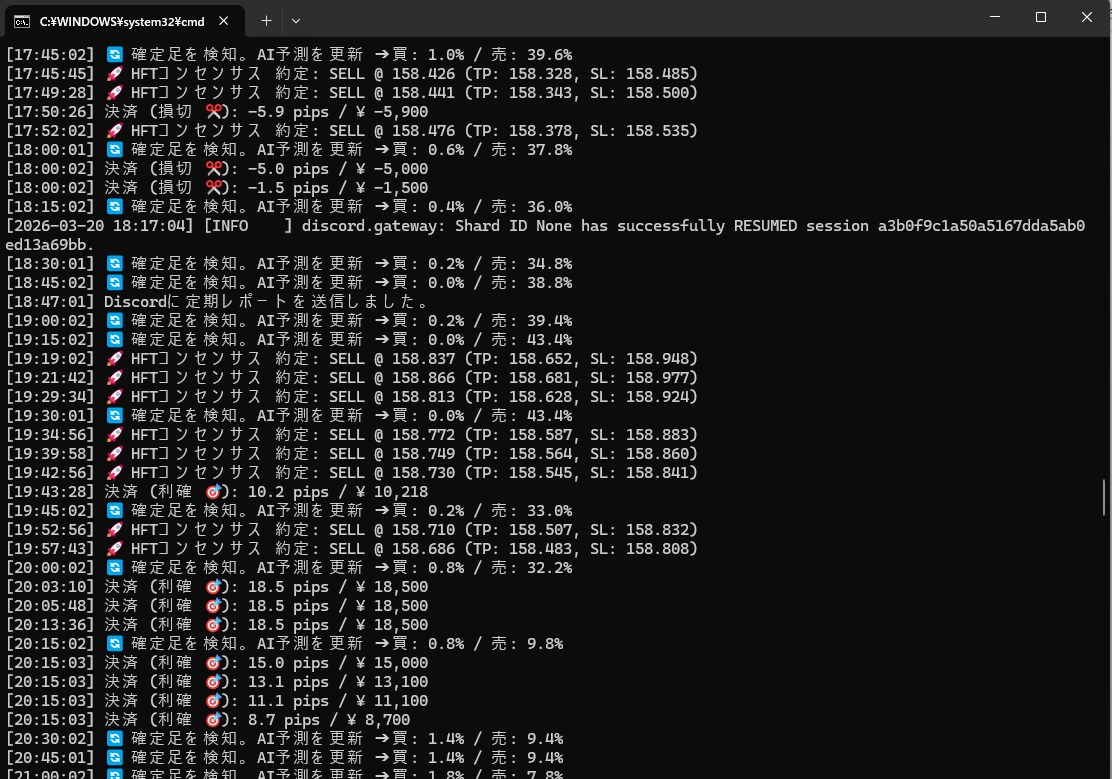
Task: Maximize the terminal window
Action: (1040, 17)
